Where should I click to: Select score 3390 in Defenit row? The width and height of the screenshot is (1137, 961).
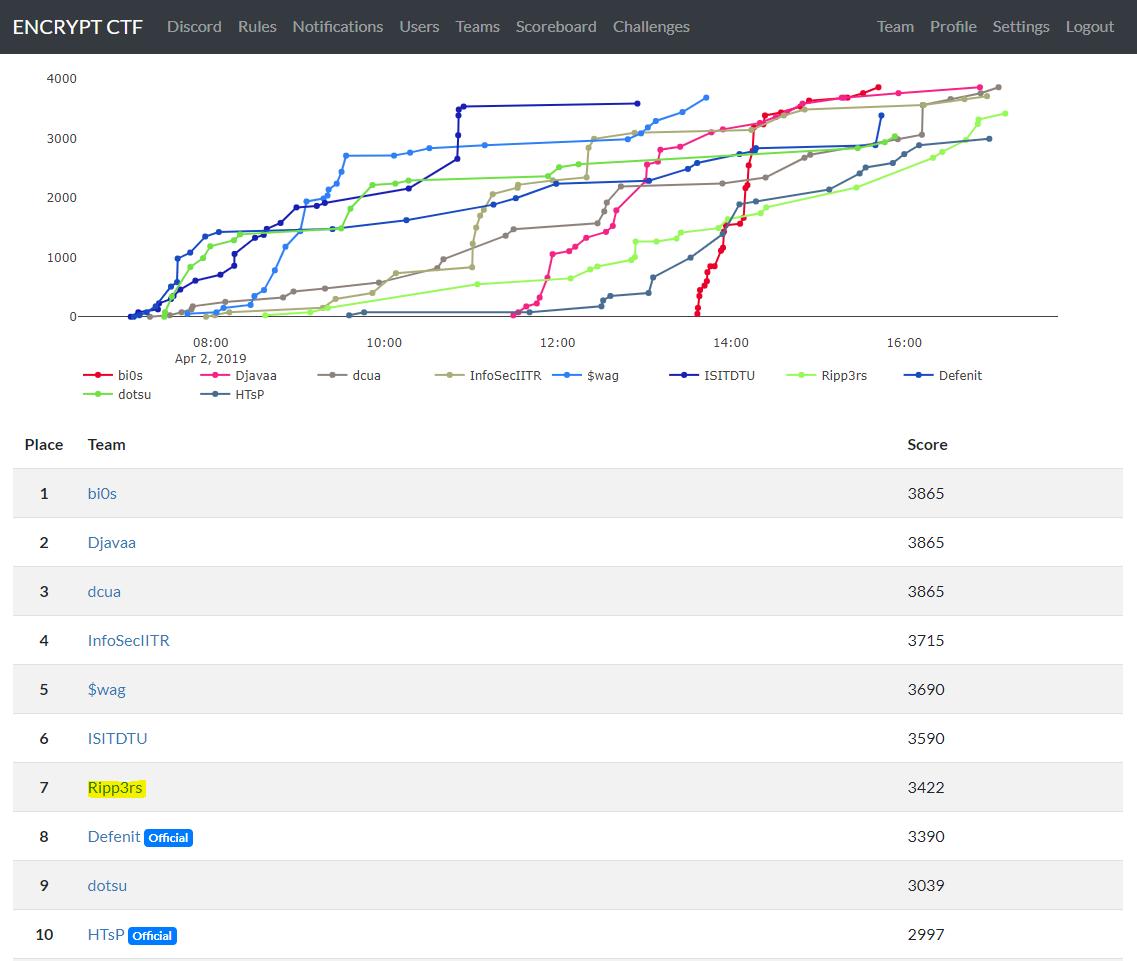tap(926, 836)
